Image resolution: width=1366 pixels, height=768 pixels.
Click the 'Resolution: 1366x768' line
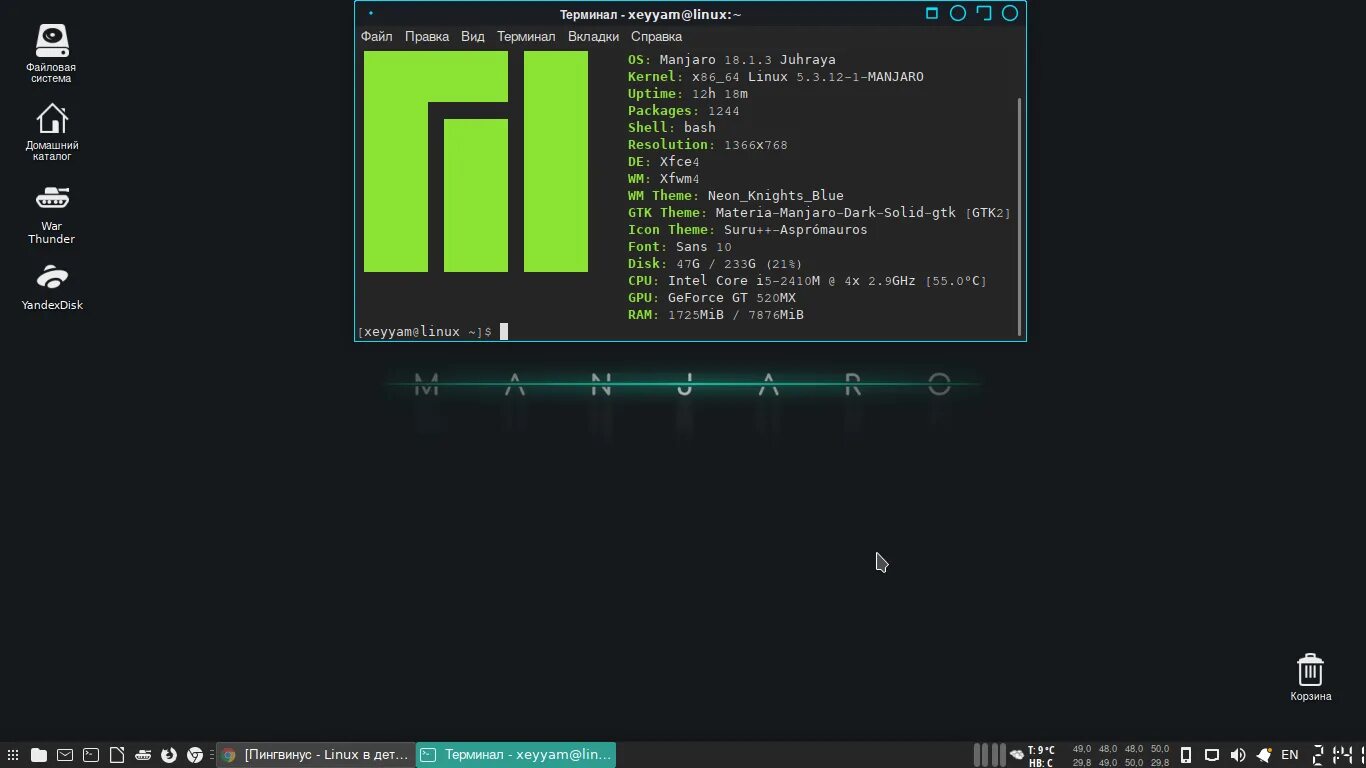click(x=708, y=145)
